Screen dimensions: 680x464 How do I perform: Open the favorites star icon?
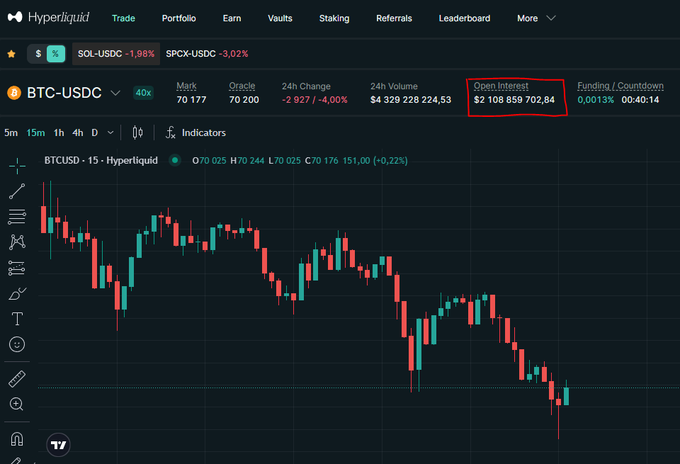11,54
